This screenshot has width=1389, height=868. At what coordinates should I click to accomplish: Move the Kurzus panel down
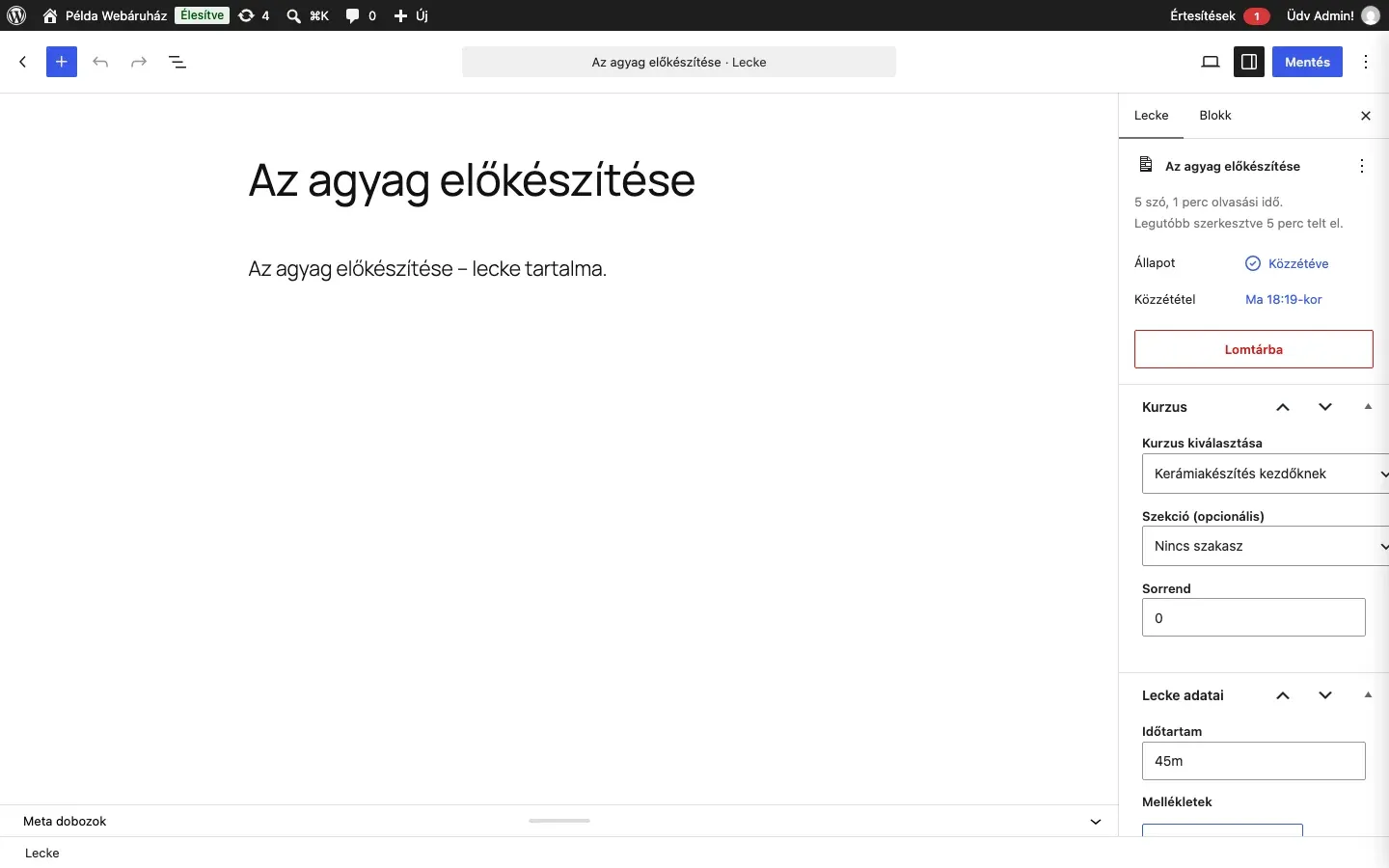point(1326,407)
